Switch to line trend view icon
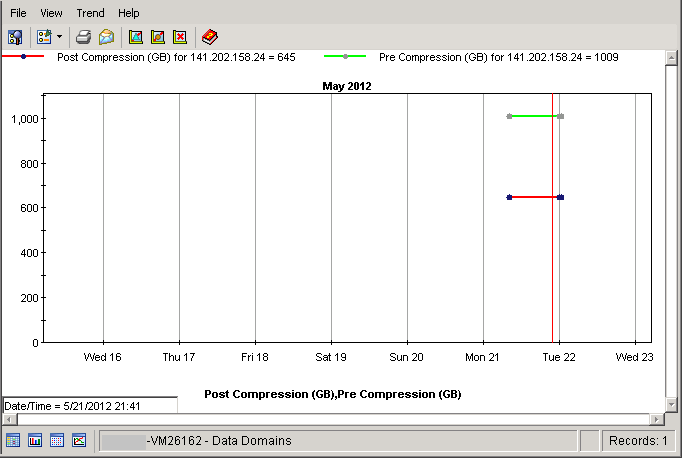 (x=79, y=440)
